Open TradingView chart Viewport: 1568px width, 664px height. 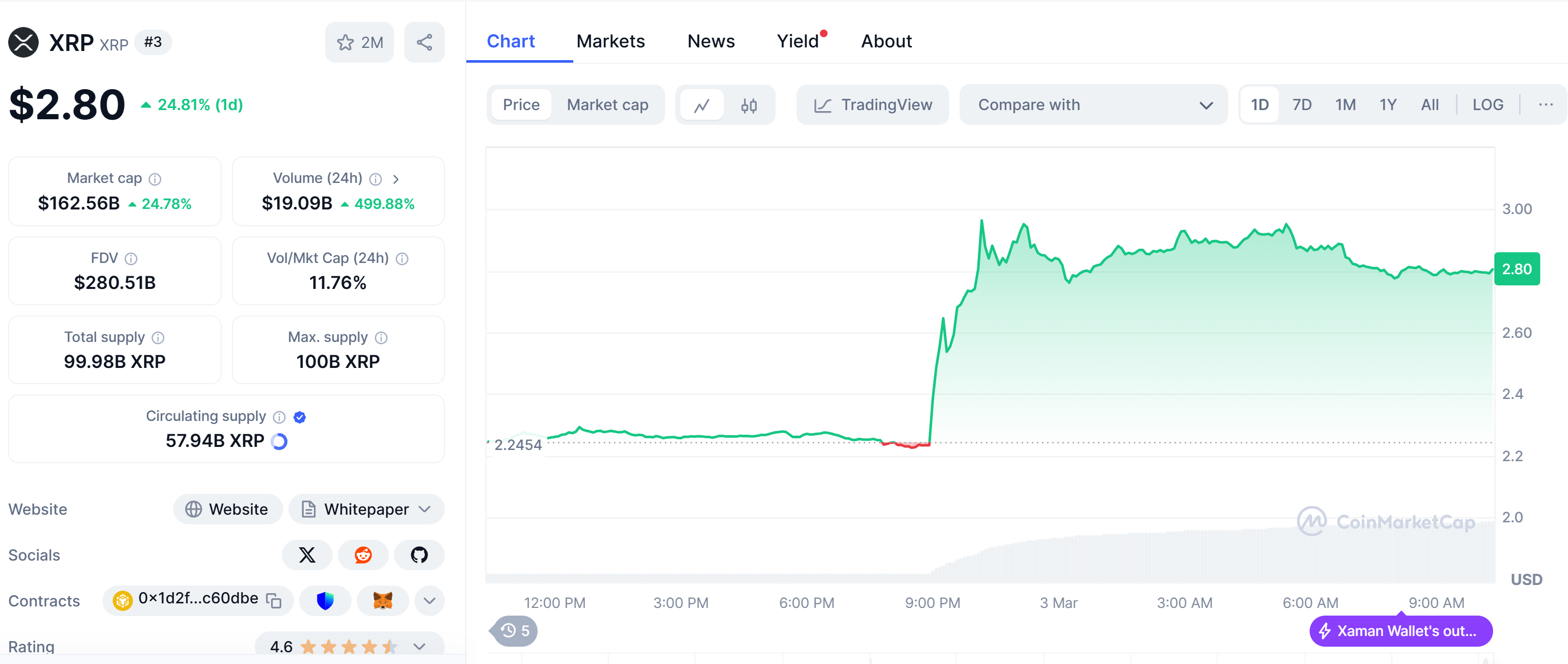872,104
